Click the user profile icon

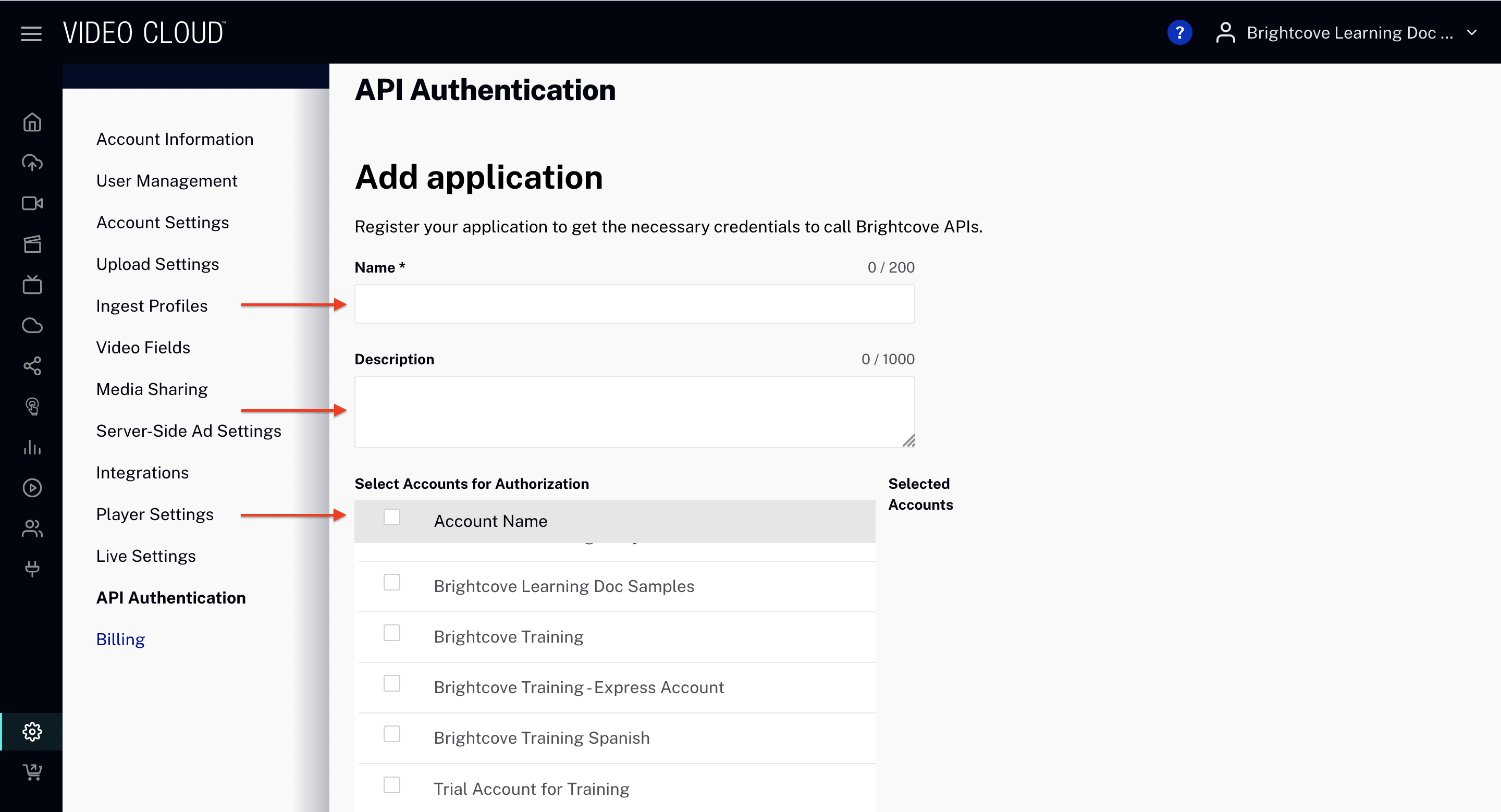[1225, 33]
